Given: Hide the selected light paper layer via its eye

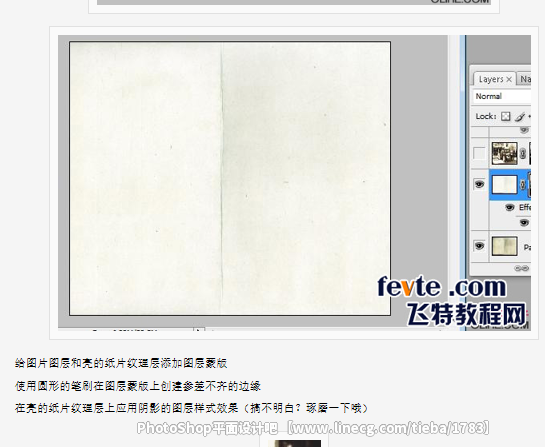Looking at the screenshot, I should (479, 184).
